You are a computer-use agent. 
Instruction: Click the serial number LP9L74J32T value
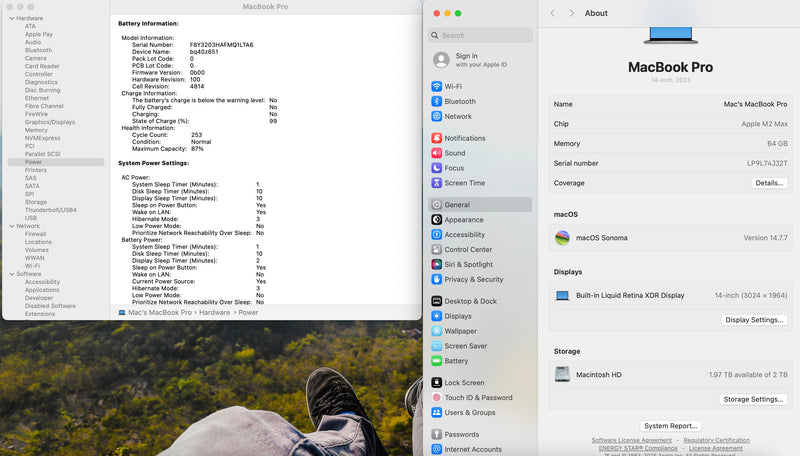767,163
